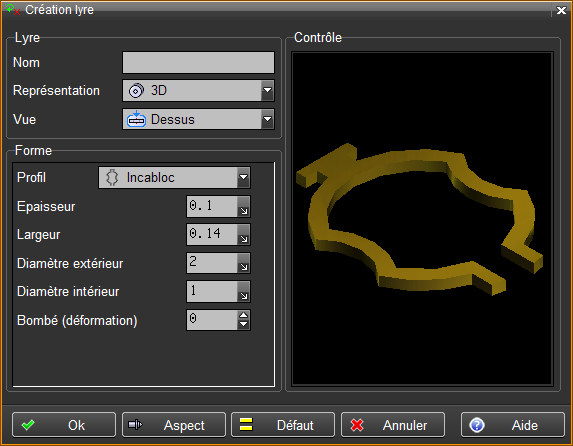The width and height of the screenshot is (573, 446).
Task: Click in the Nom text field
Action: point(198,63)
